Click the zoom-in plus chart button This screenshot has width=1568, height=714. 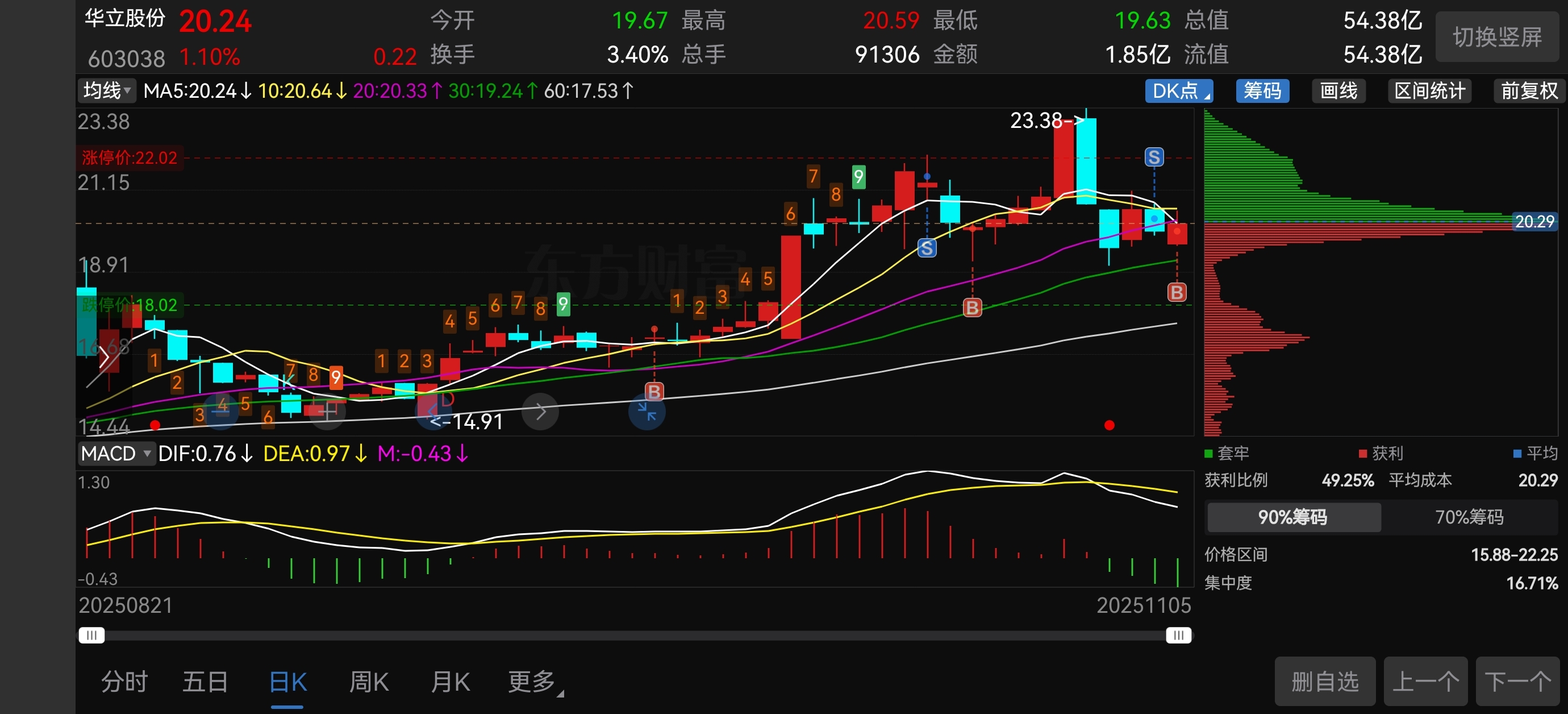click(x=327, y=411)
